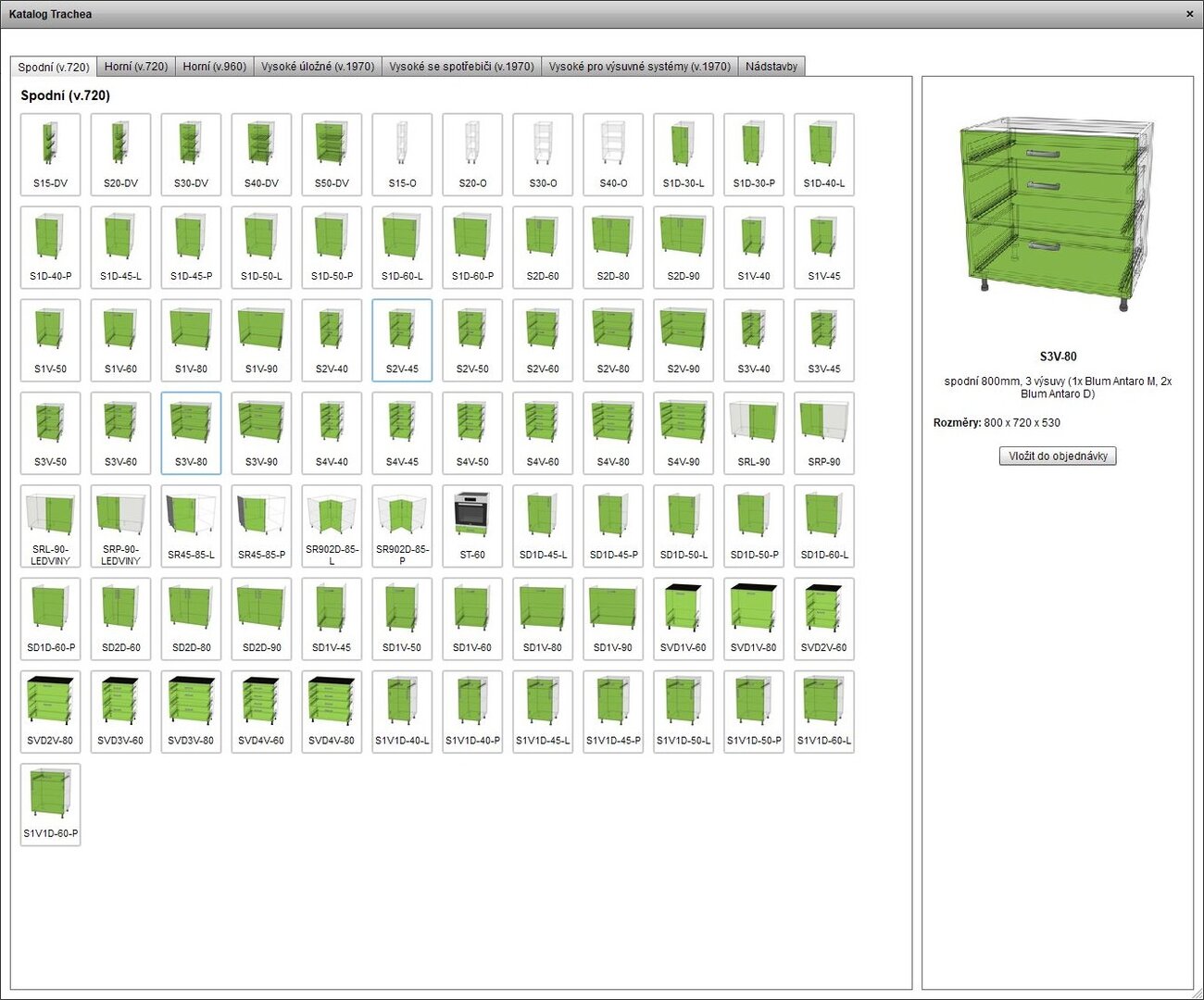Choose the S2V-45 two-drawer cabinet
The height and width of the screenshot is (1000, 1204).
(402, 340)
